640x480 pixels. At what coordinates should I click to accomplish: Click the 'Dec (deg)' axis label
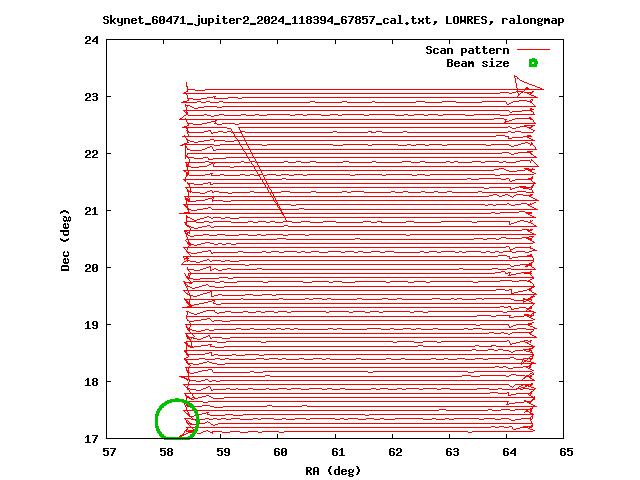point(65,240)
